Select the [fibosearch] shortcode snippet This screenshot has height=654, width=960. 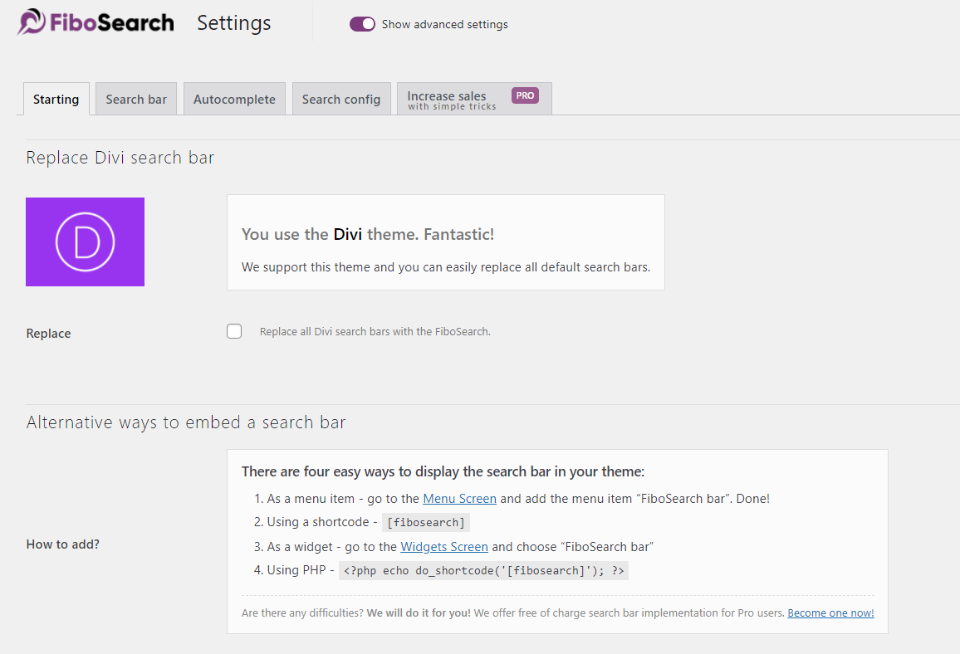click(425, 522)
